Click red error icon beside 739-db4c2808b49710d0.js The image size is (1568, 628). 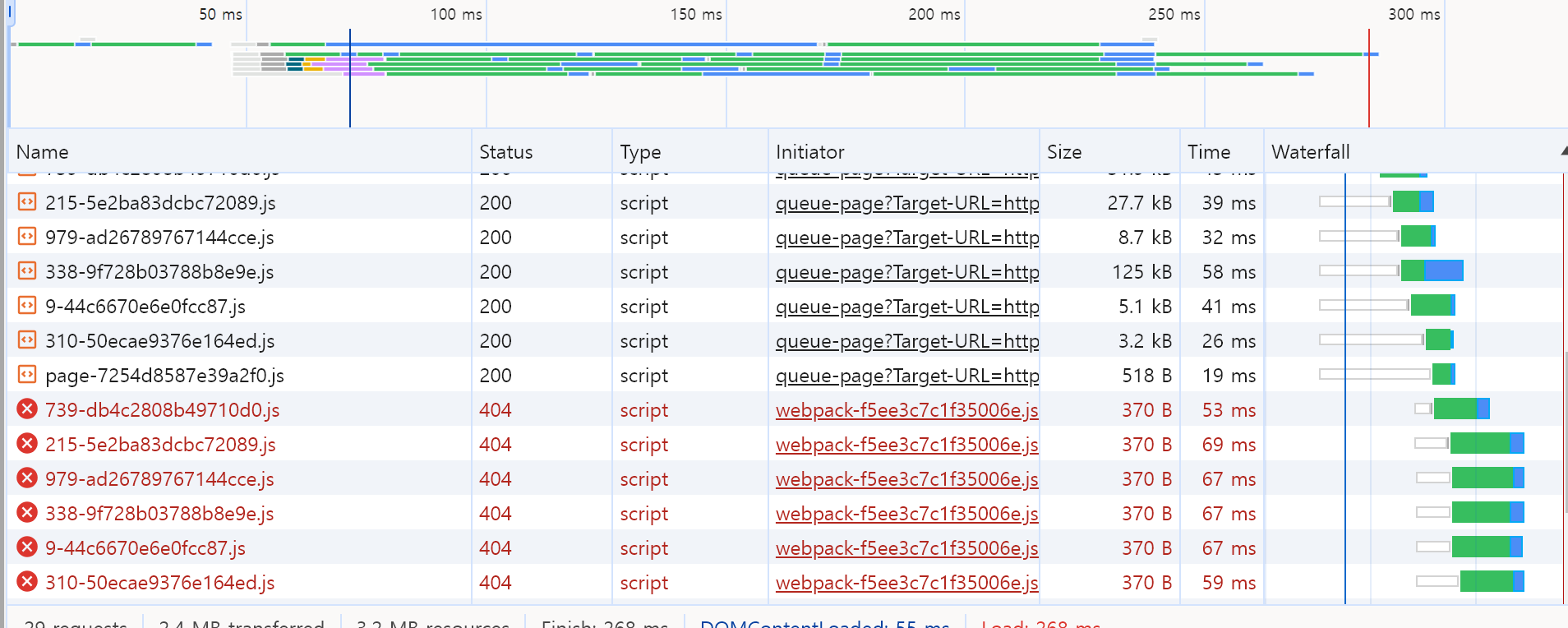(x=27, y=409)
